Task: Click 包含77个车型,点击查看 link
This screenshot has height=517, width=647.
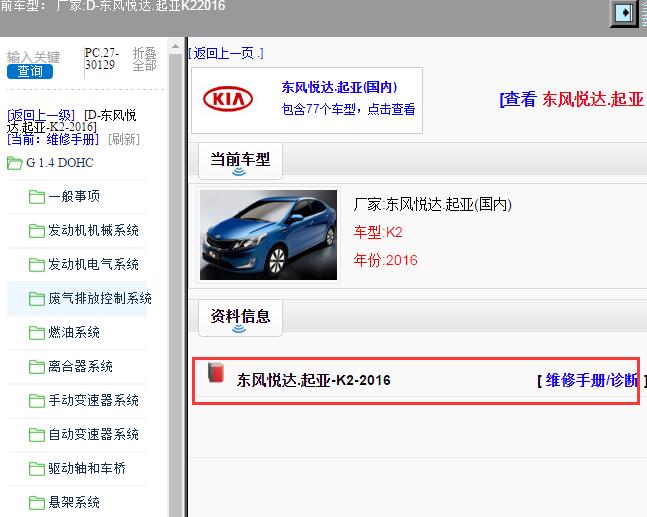Action: click(348, 109)
